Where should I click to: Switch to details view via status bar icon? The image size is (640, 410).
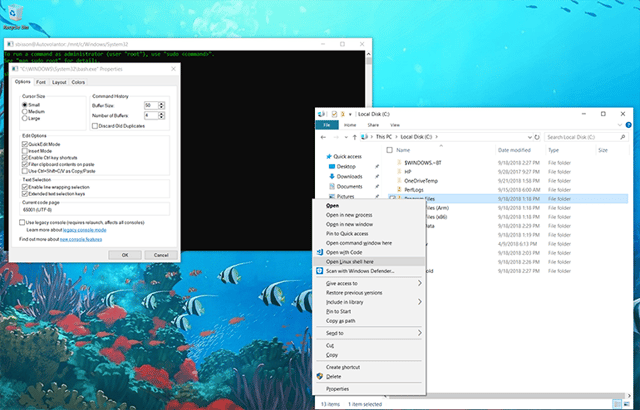pos(617,404)
